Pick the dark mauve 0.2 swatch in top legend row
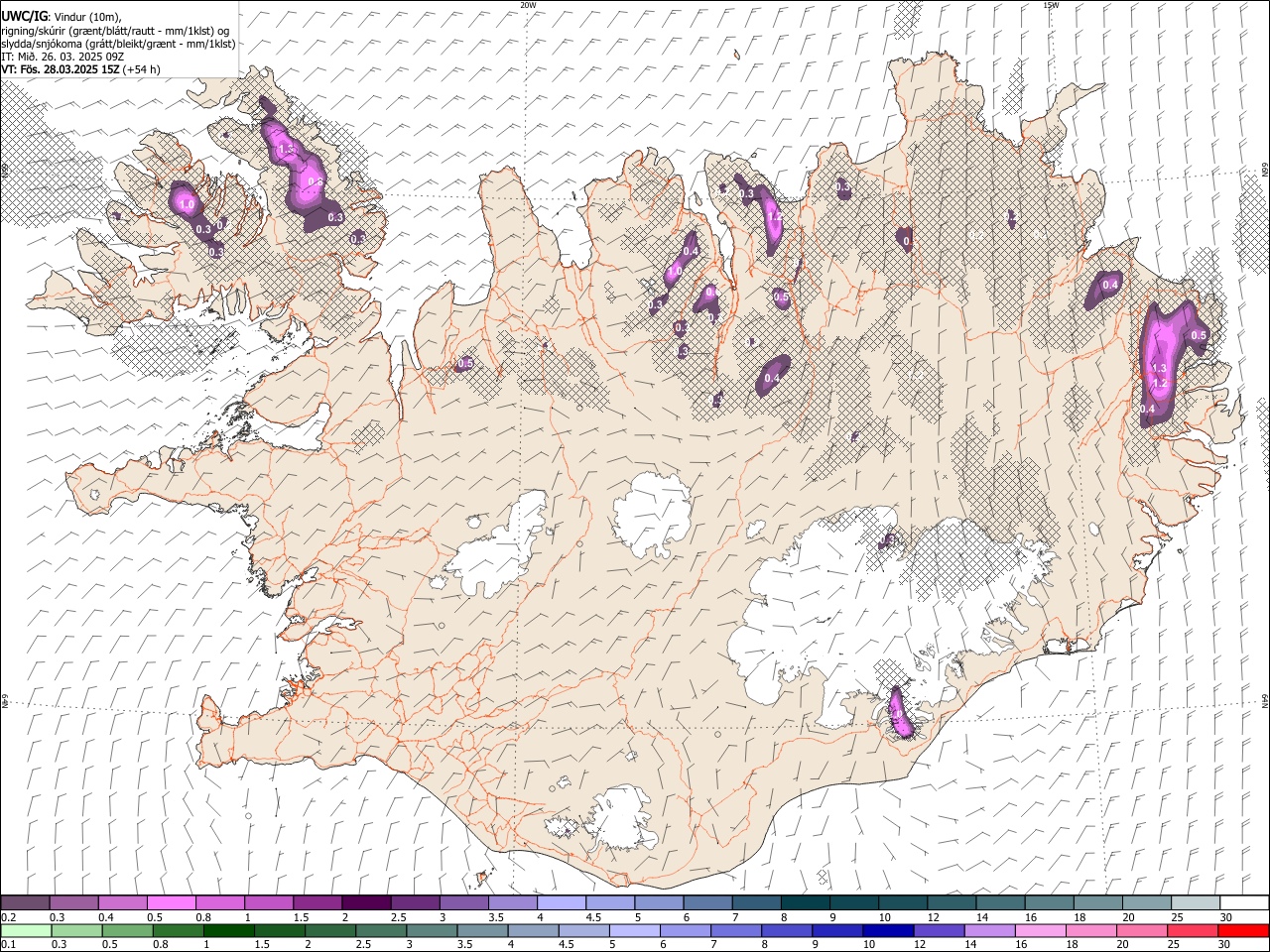The width and height of the screenshot is (1270, 952). (x=25, y=902)
